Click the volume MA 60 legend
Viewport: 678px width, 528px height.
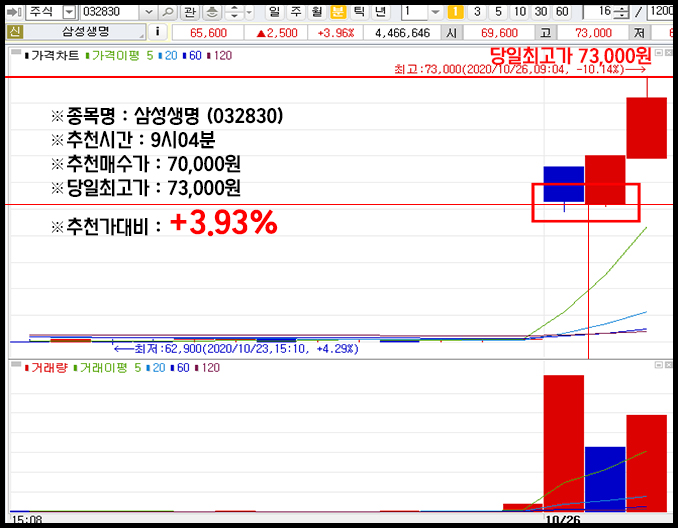coord(180,368)
